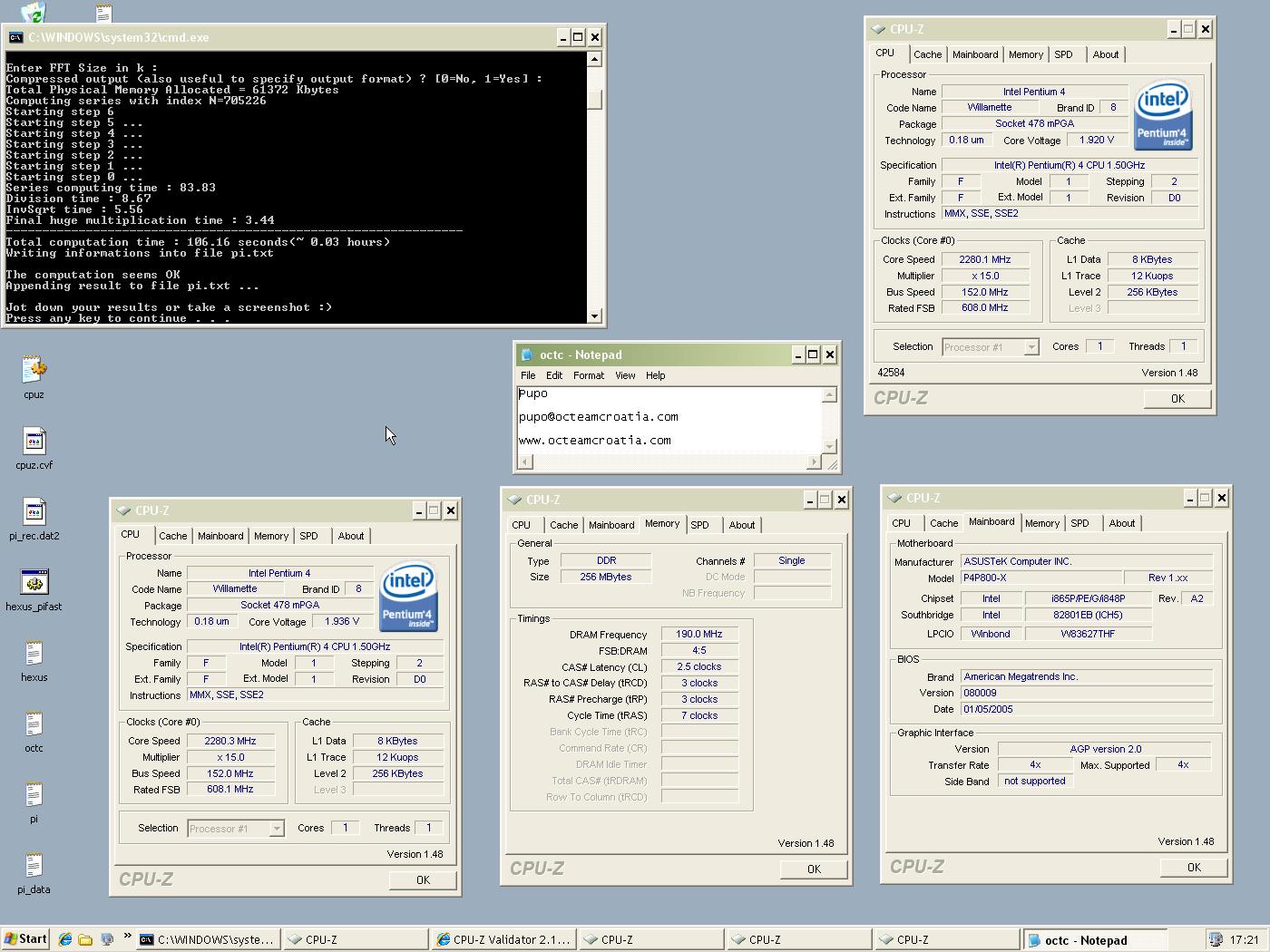Click the ASUSTeK Computer INC. manufacturer field
Image resolution: width=1270 pixels, height=952 pixels.
click(1087, 561)
